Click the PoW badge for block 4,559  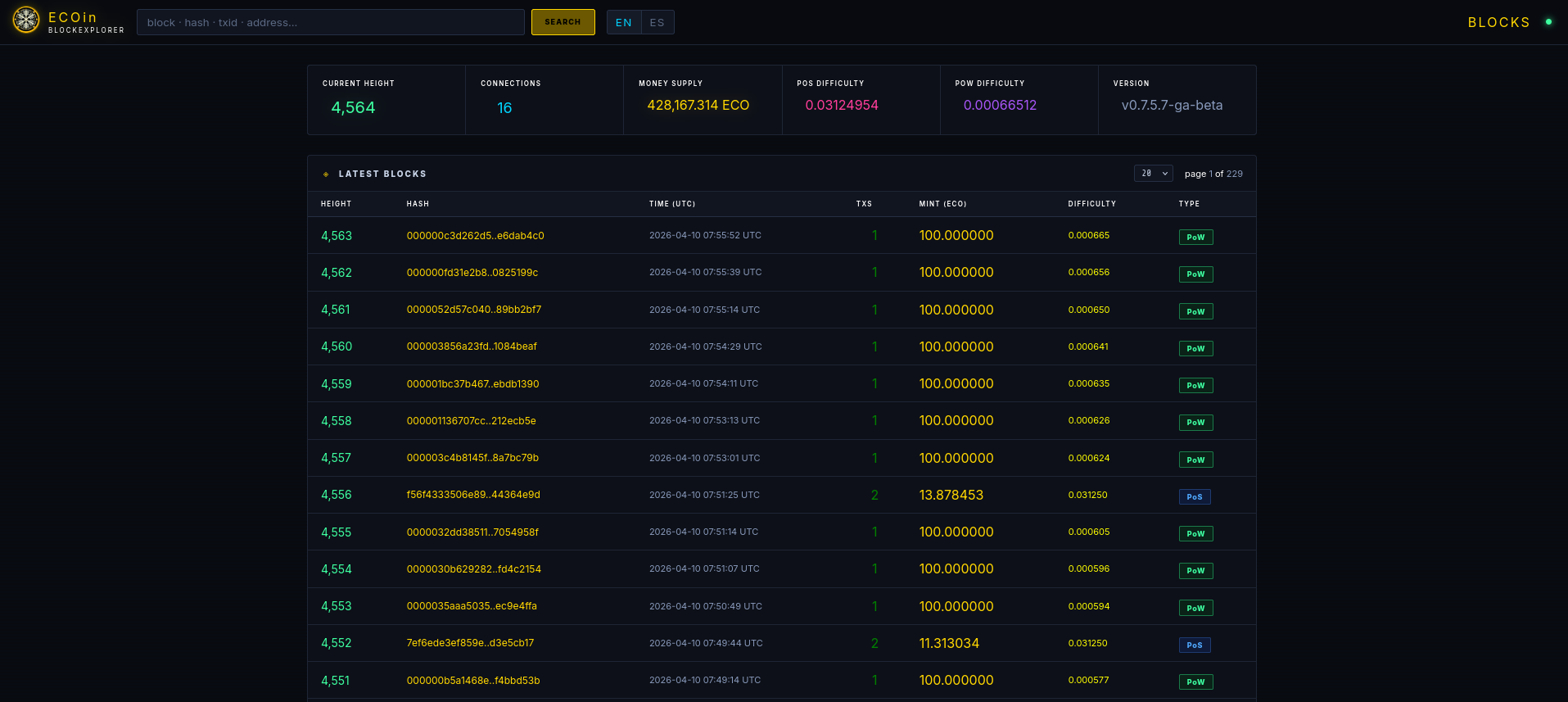tap(1195, 386)
